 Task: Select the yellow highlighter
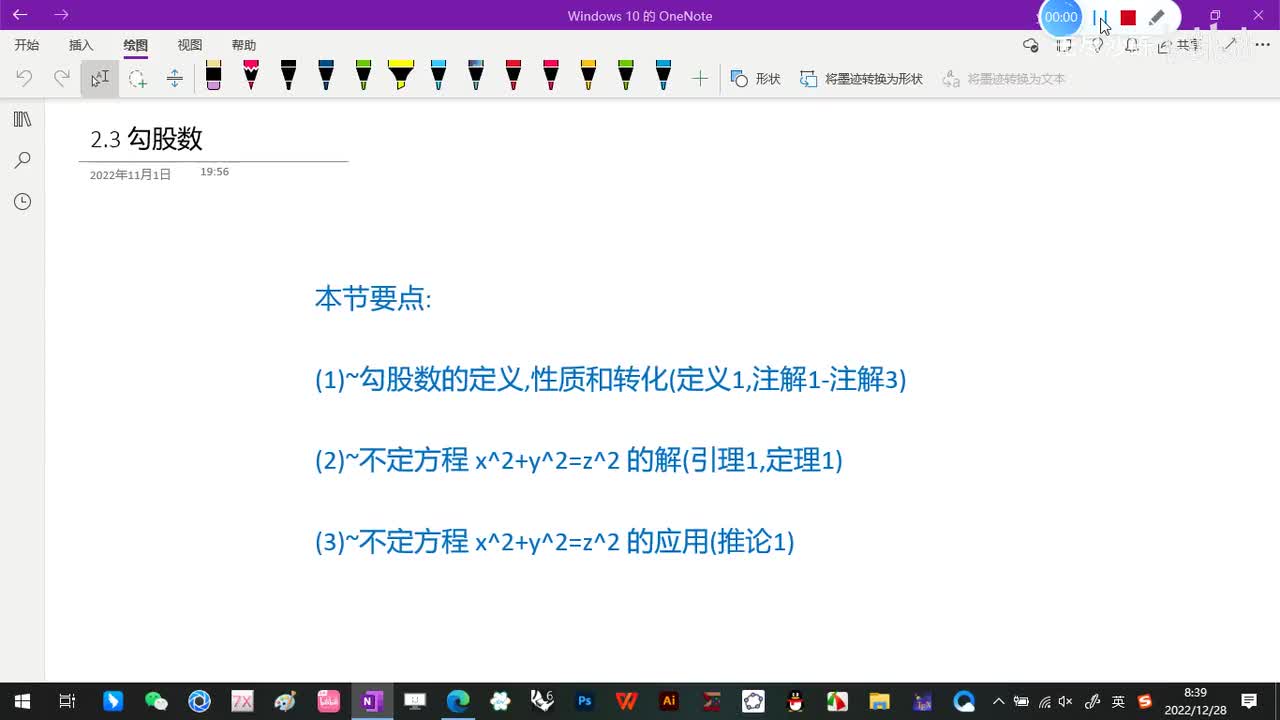coord(401,76)
